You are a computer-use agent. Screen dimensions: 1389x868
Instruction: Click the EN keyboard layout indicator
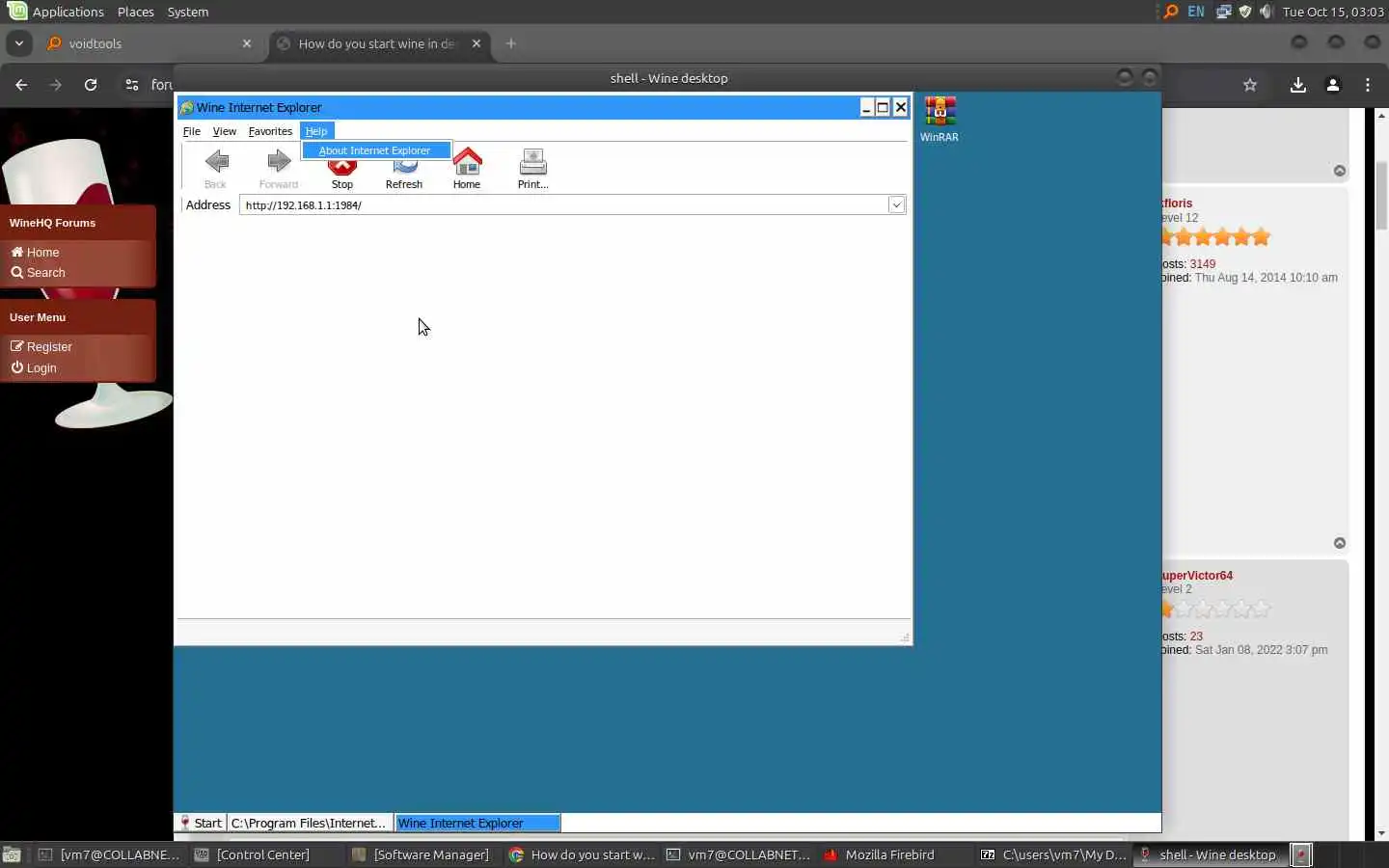point(1196,12)
